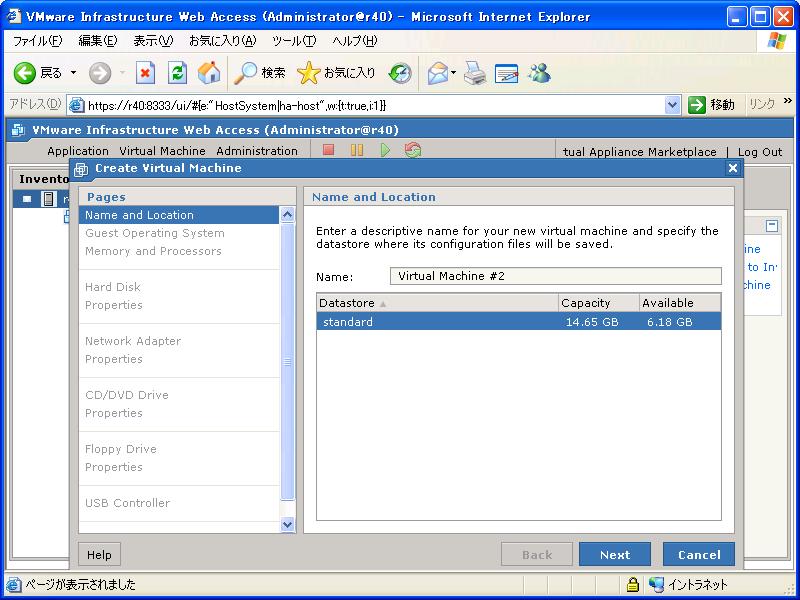
Task: Click the Memory and Processors page entry
Action: [153, 251]
